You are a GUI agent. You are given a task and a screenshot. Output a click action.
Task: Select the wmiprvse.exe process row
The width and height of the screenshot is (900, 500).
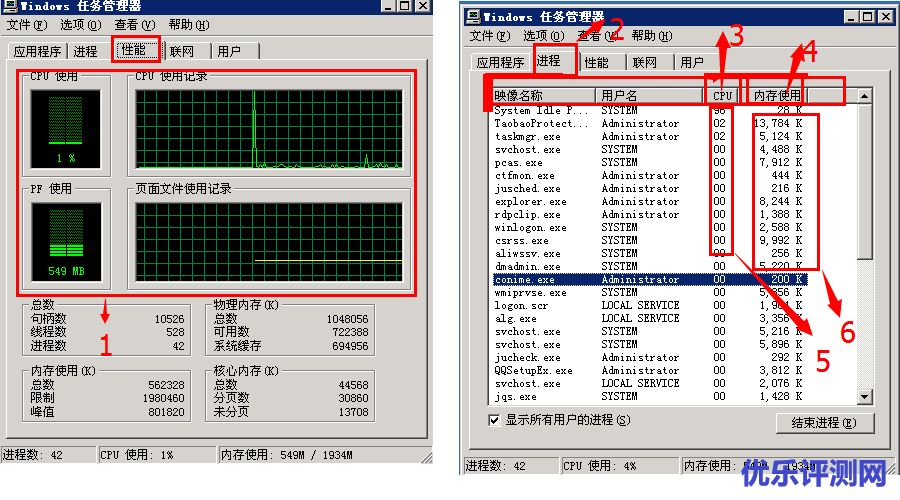pyautogui.click(x=650, y=292)
